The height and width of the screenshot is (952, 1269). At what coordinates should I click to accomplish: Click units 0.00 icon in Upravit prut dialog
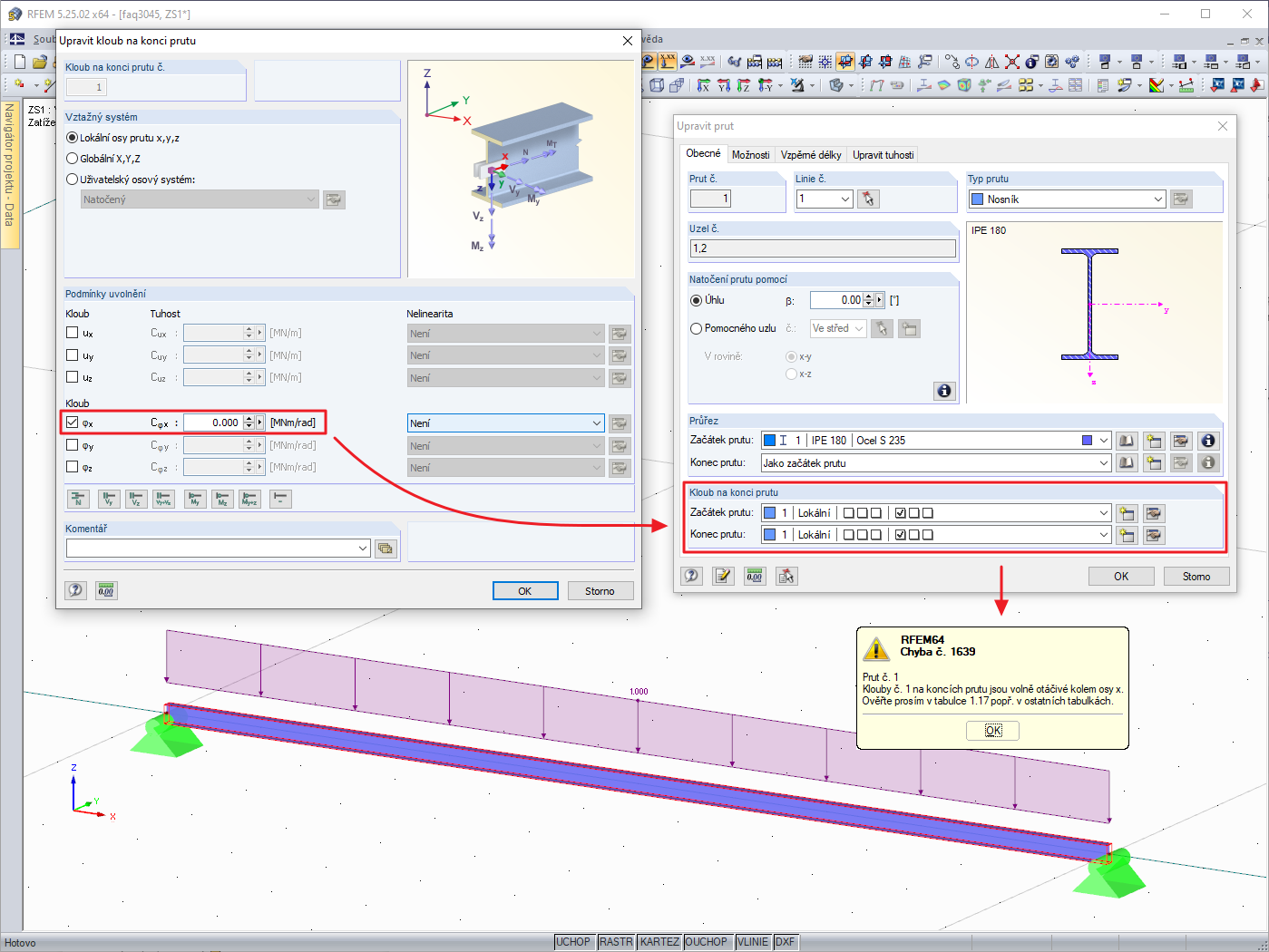coord(755,576)
